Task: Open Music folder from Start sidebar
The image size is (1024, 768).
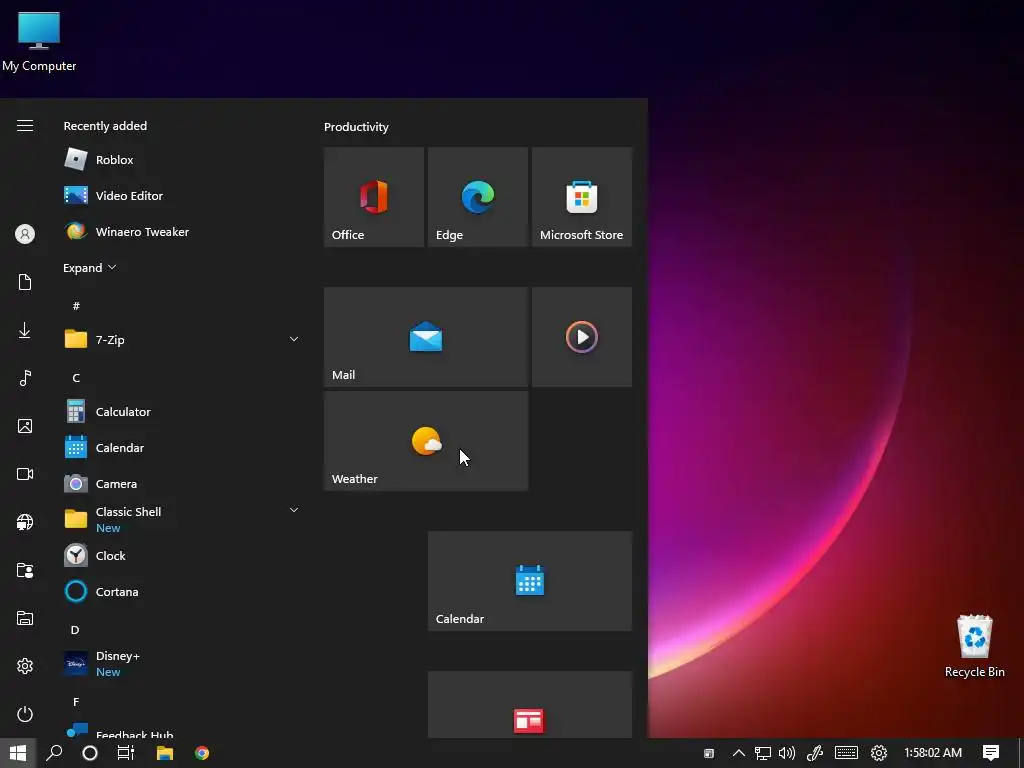Action: [25, 378]
